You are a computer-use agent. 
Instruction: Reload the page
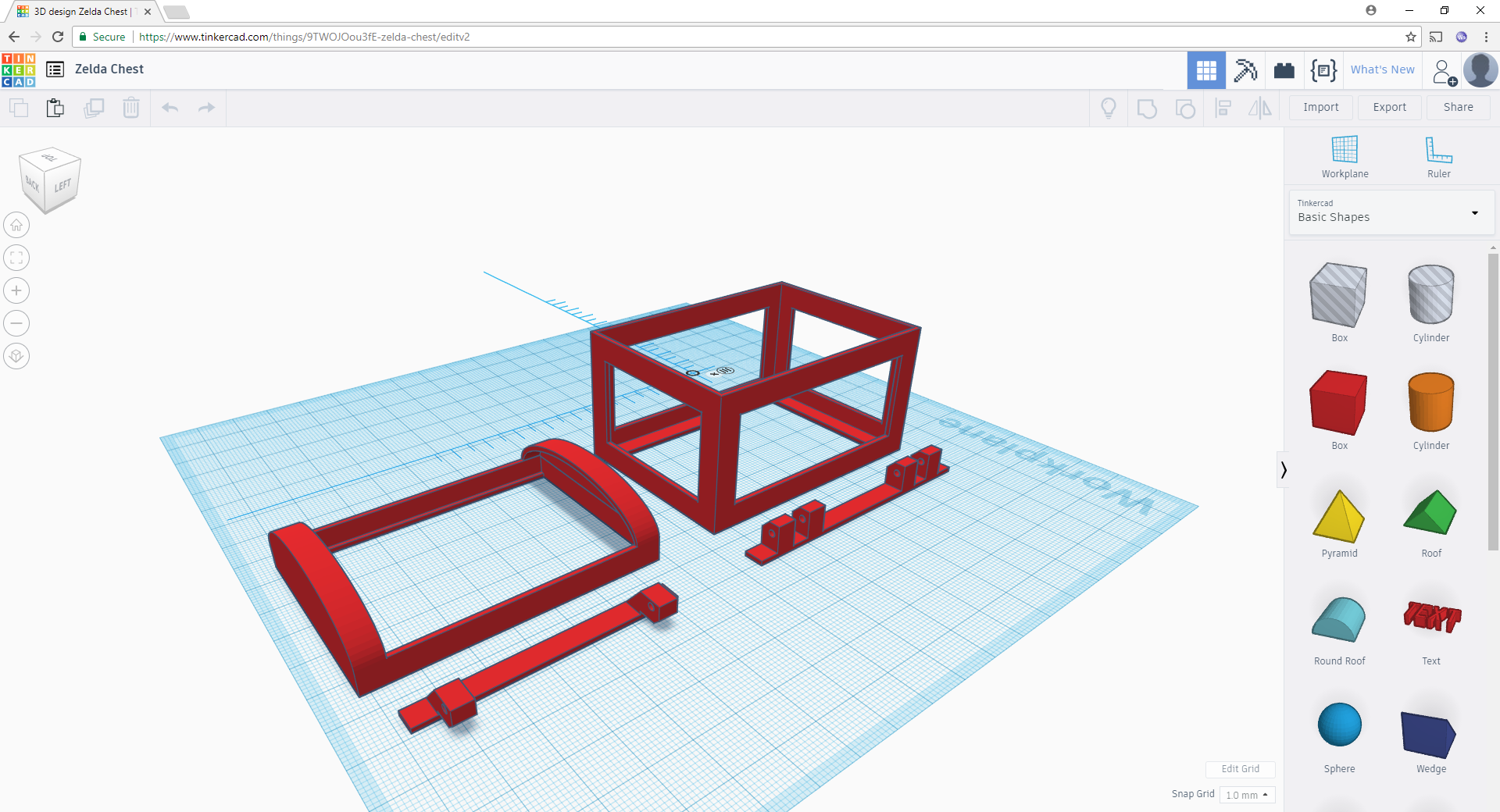[58, 37]
